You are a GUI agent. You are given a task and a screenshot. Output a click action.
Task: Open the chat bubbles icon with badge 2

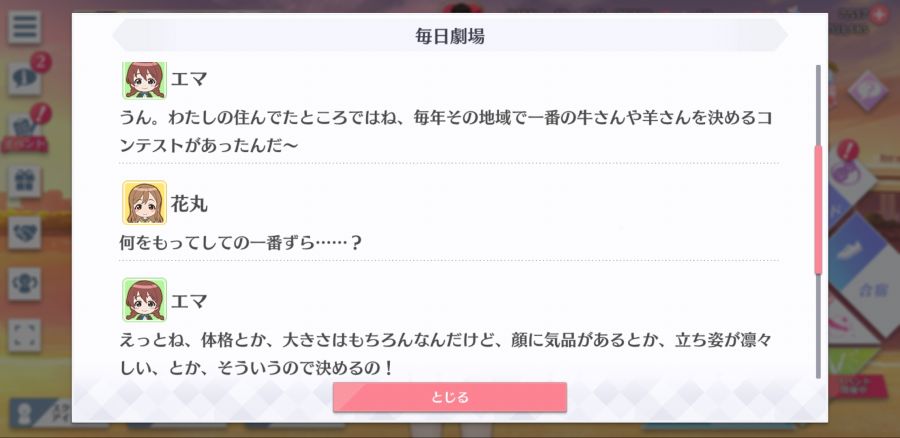click(x=25, y=79)
